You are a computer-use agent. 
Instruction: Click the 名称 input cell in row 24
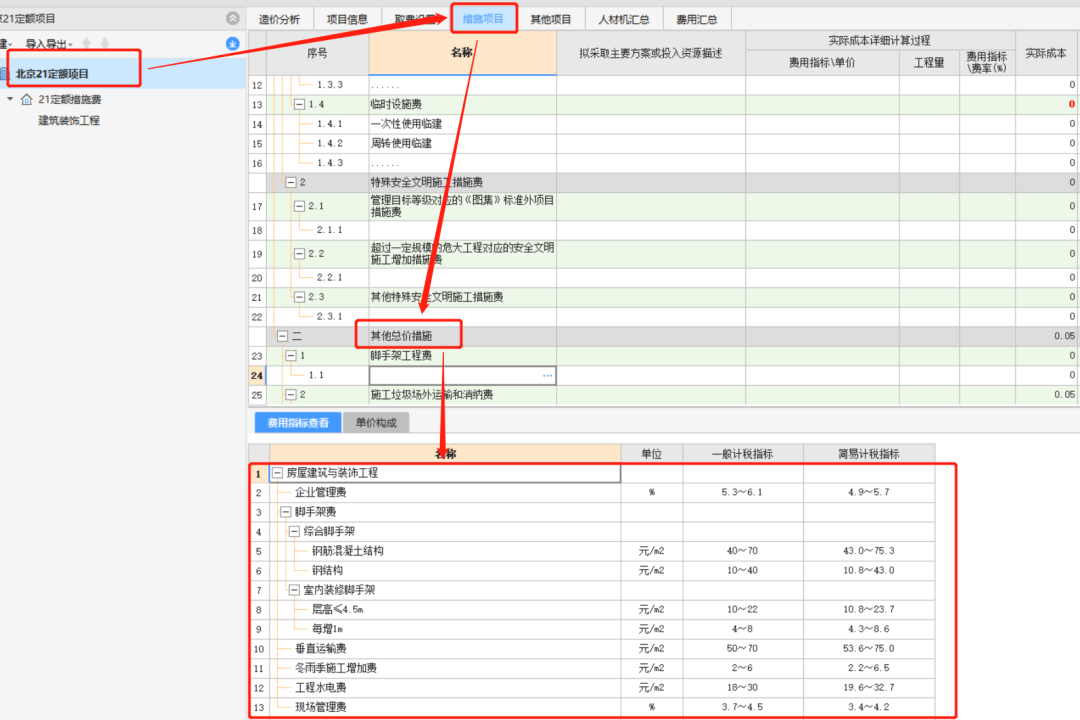tap(455, 375)
